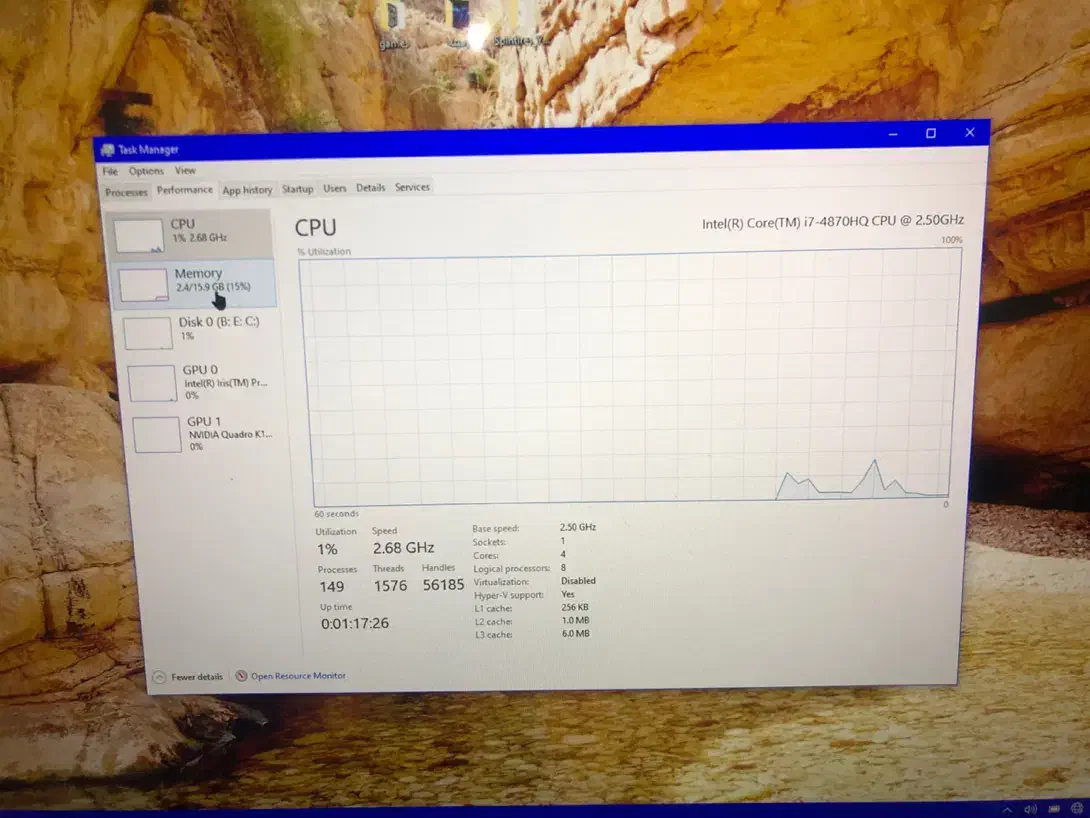Open the Details tab
Screen dimensions: 1090x818
point(371,188)
